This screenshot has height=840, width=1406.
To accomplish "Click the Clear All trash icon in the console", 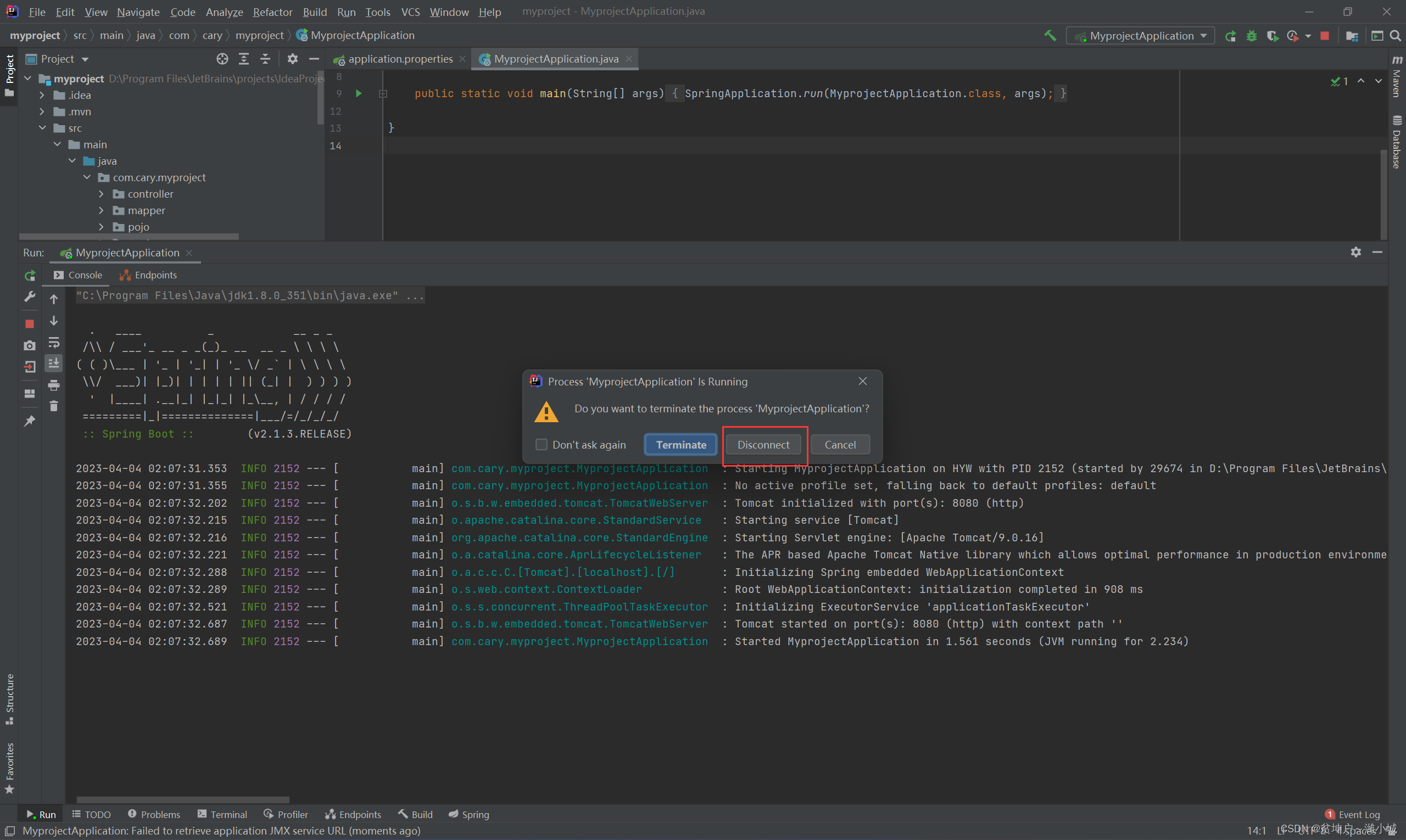I will coord(54,406).
